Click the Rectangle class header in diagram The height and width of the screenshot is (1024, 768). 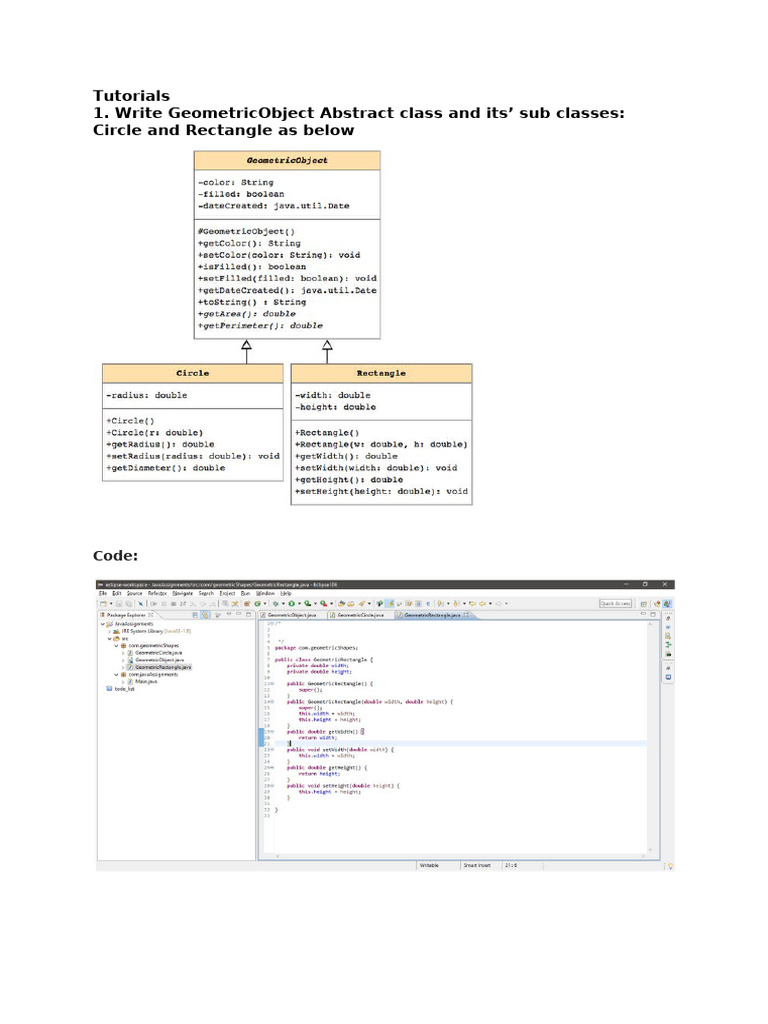pyautogui.click(x=381, y=374)
